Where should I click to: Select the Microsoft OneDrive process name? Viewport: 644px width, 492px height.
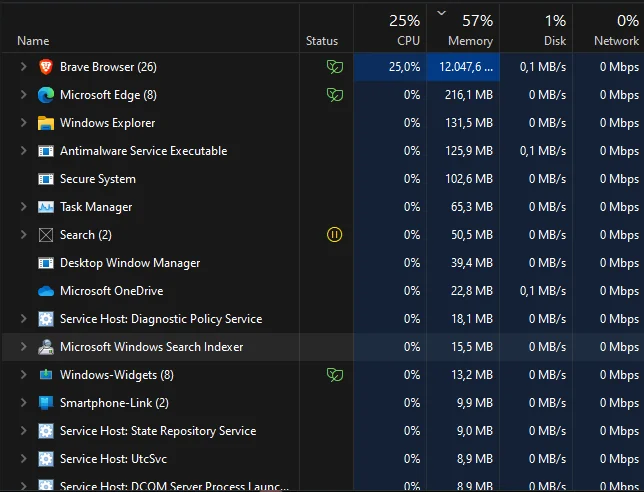[x=112, y=291]
